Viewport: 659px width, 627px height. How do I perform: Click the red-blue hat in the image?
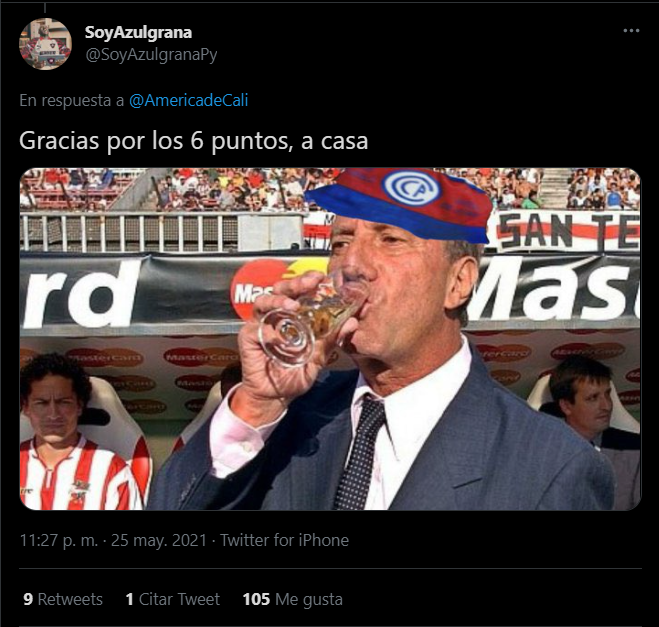[399, 205]
